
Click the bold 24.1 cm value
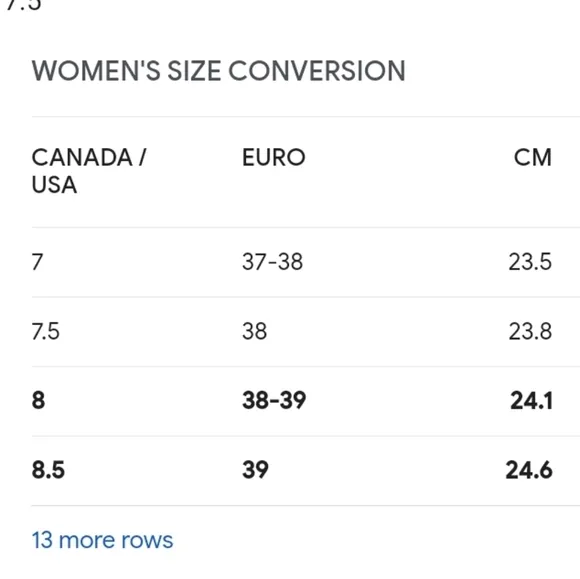click(532, 400)
